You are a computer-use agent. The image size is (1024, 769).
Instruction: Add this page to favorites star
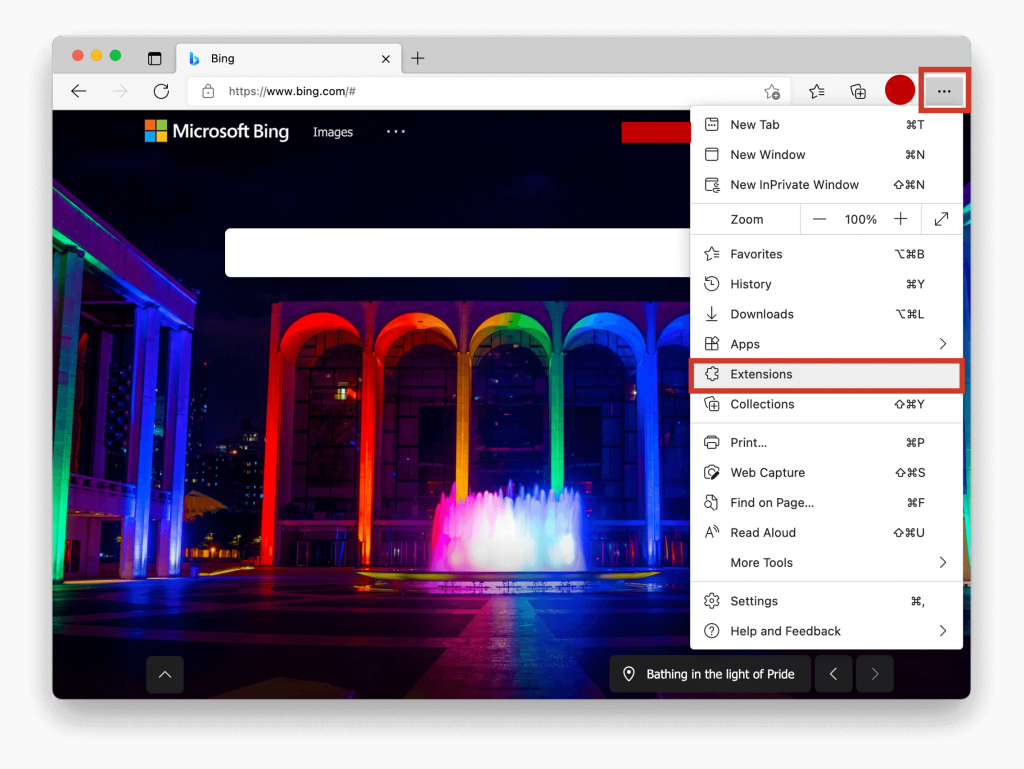click(x=771, y=92)
